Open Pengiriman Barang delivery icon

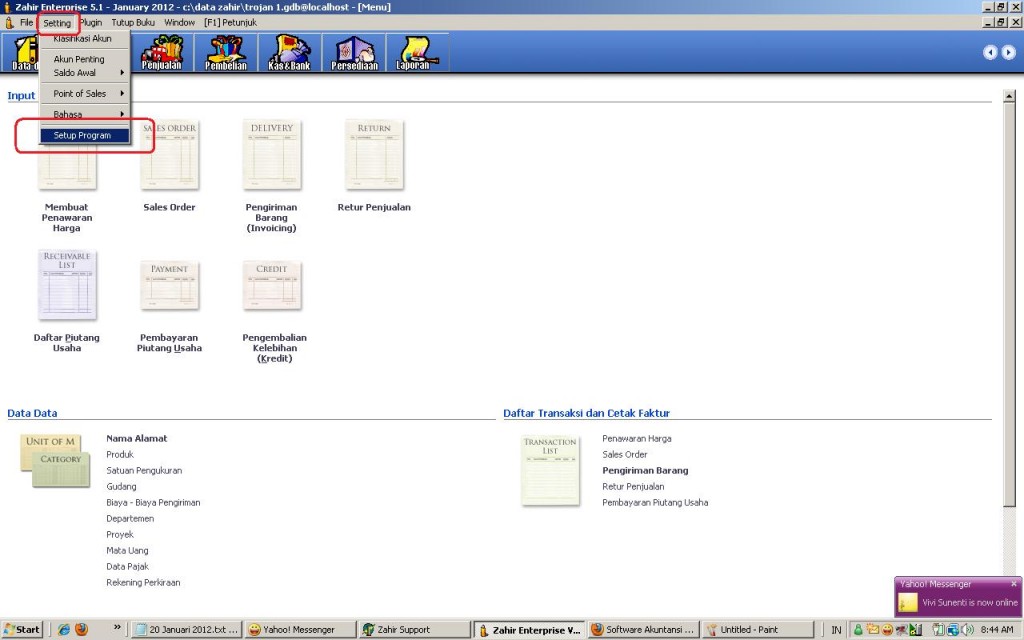pyautogui.click(x=271, y=155)
